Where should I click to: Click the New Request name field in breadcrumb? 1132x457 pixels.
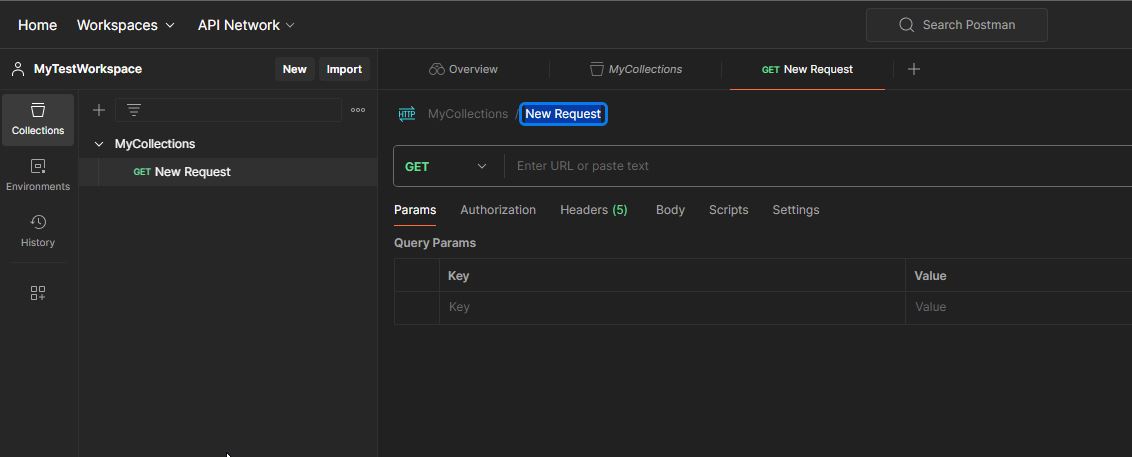[563, 114]
